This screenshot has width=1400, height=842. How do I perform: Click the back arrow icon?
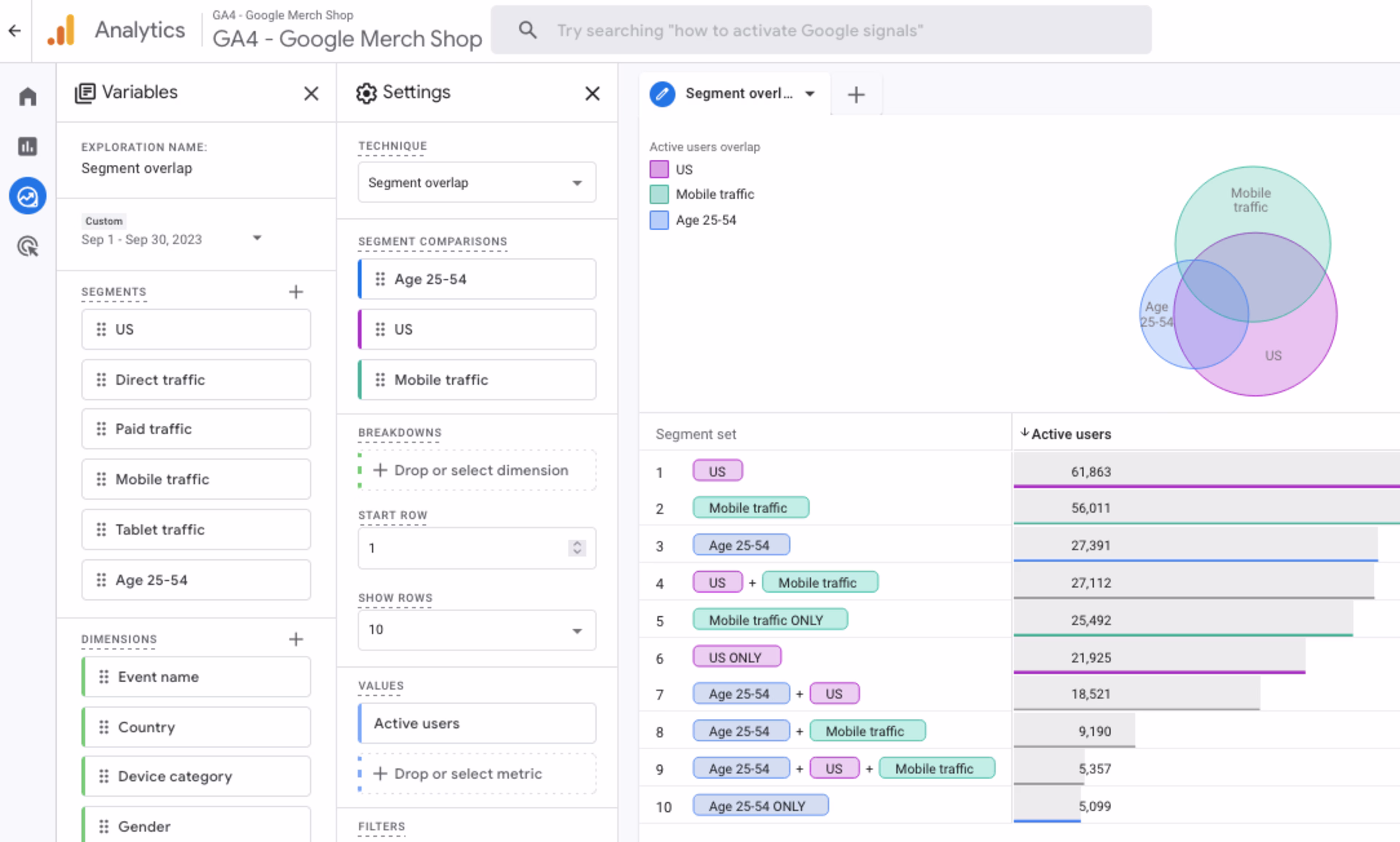[x=15, y=31]
